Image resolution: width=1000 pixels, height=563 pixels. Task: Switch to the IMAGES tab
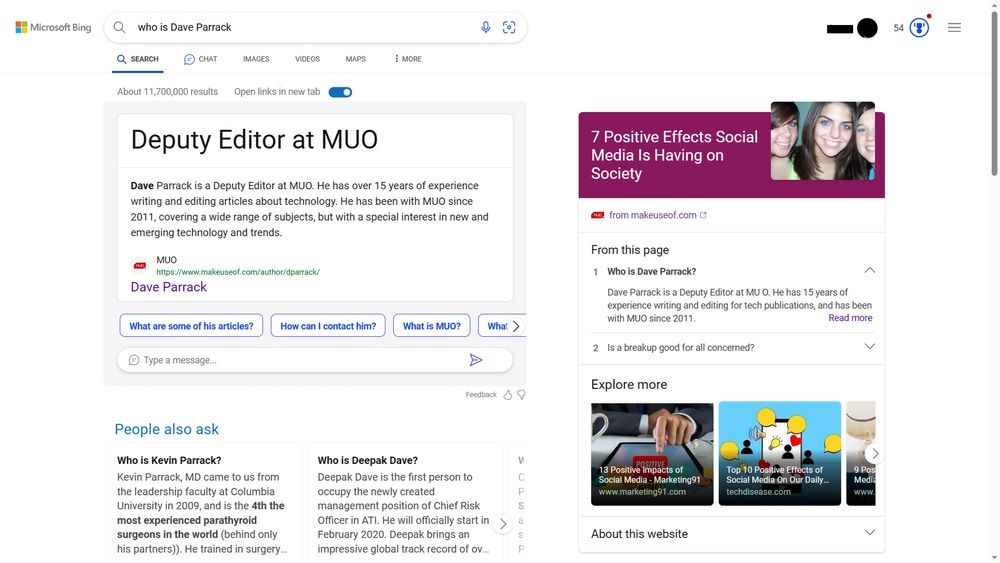pyautogui.click(x=256, y=59)
